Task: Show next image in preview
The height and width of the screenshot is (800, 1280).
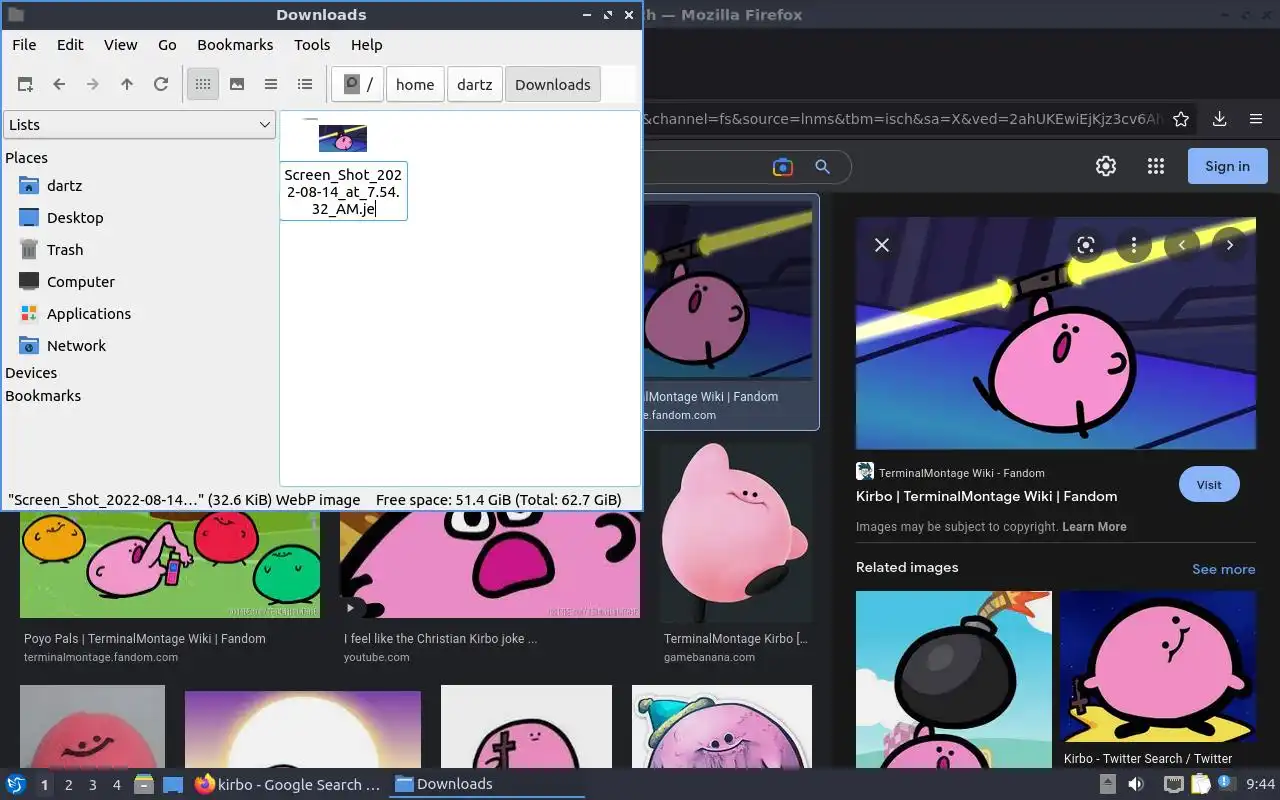Action: (x=1230, y=245)
